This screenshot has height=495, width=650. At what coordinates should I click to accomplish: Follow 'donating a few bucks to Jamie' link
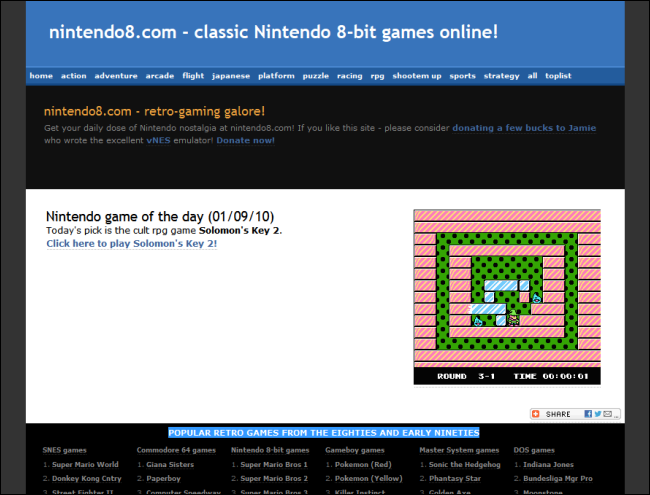pos(524,128)
